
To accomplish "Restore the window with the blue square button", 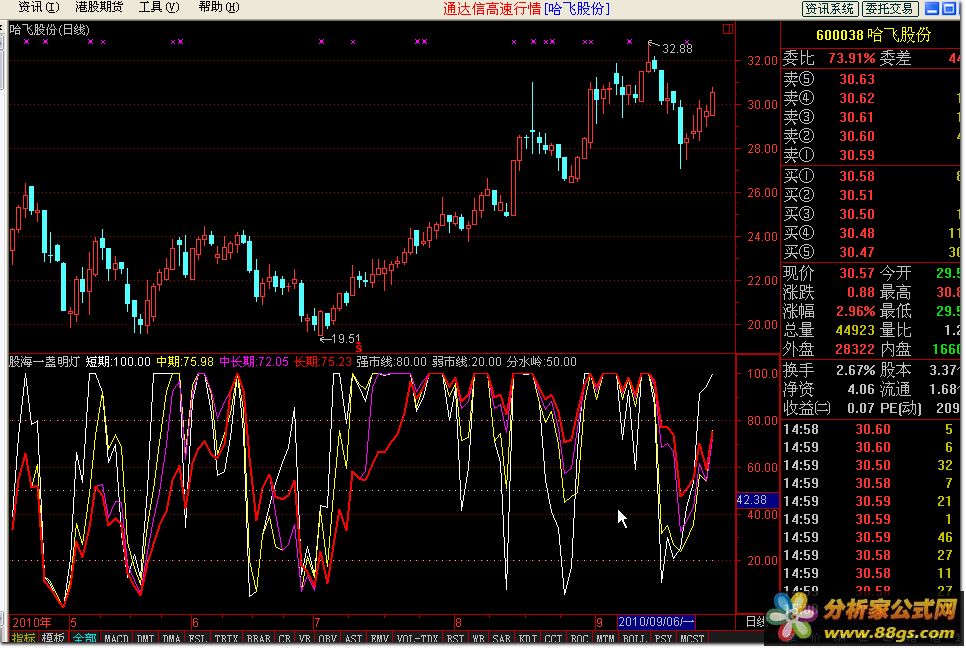I will point(949,9).
